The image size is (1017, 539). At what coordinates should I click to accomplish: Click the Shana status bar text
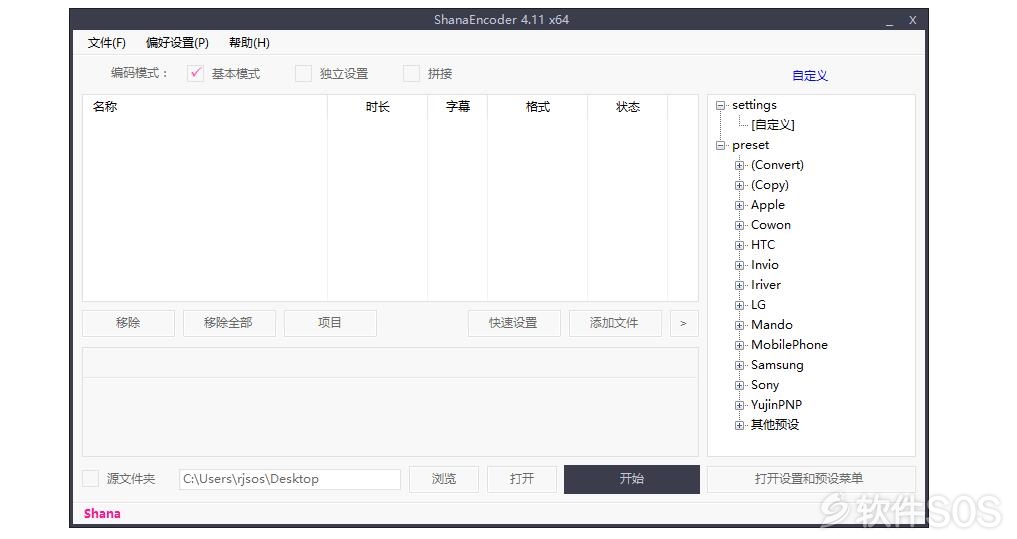point(102,514)
